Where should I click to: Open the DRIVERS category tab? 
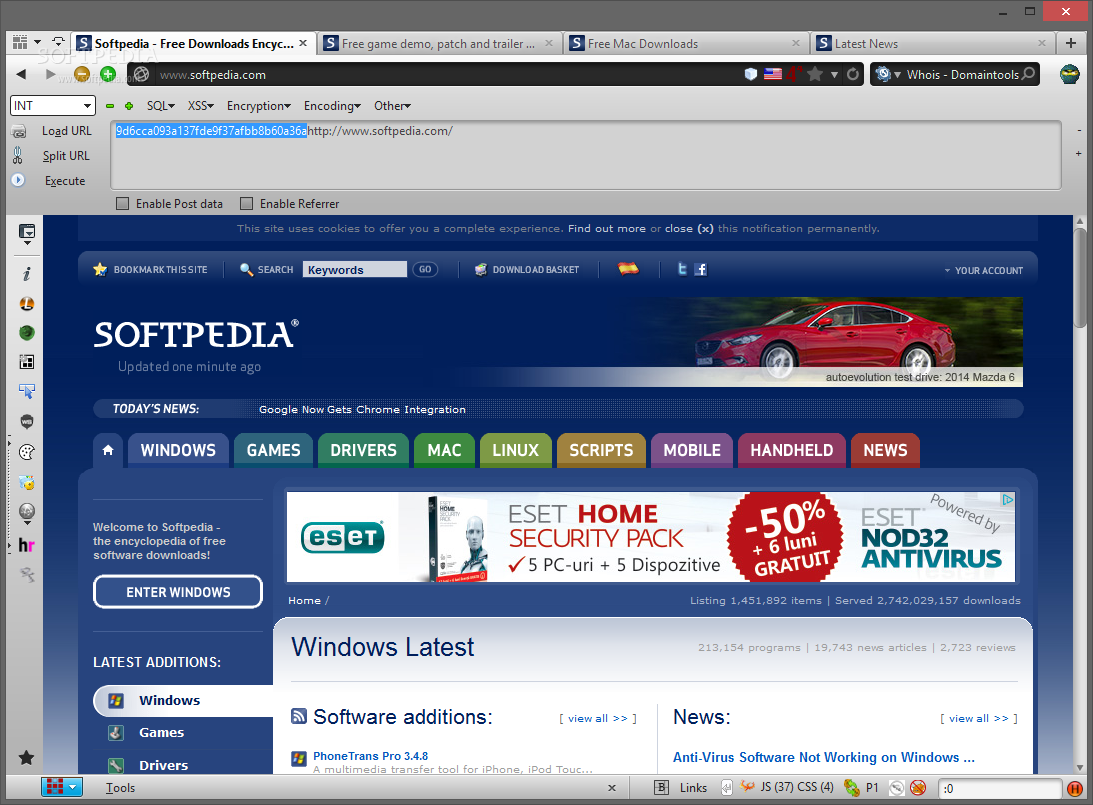[x=363, y=450]
